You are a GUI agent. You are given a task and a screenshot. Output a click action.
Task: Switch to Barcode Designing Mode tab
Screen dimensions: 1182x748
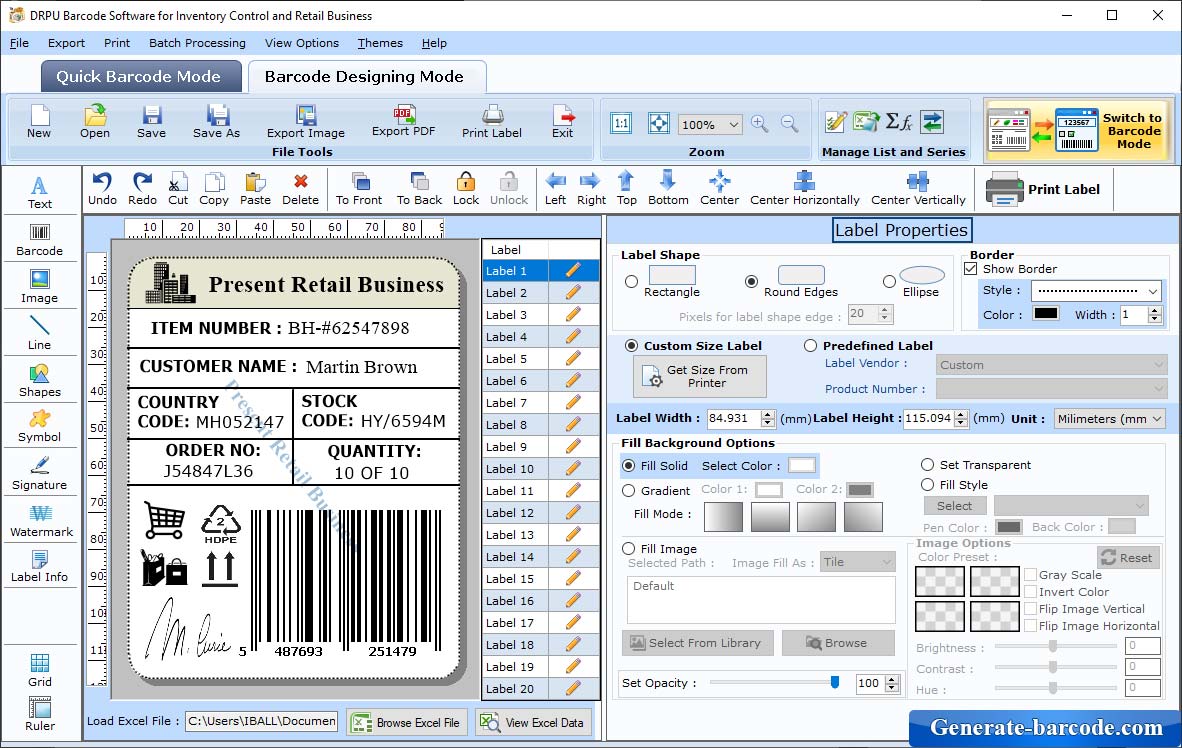click(366, 76)
